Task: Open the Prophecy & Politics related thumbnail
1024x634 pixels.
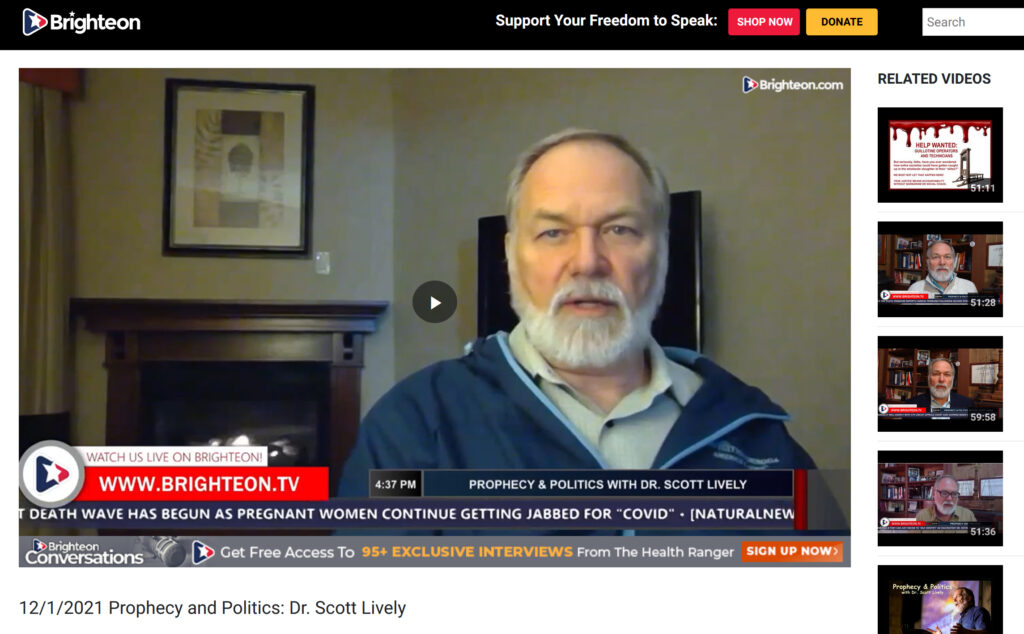Action: tap(940, 599)
